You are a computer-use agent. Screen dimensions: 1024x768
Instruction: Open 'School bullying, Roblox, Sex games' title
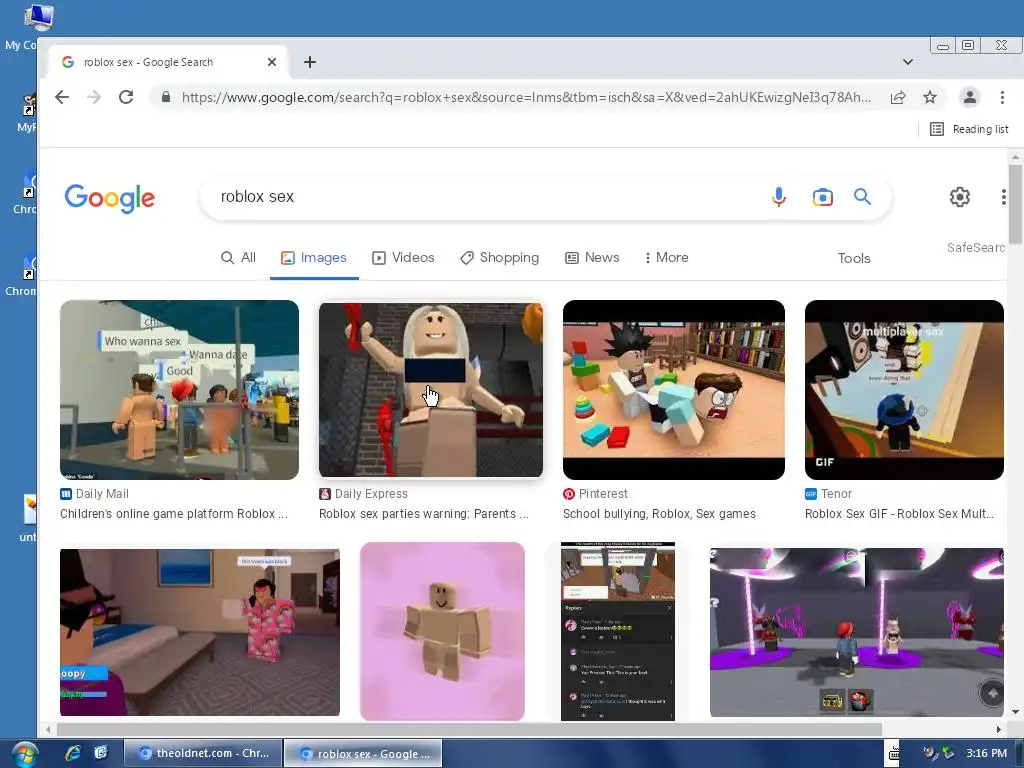click(x=659, y=514)
